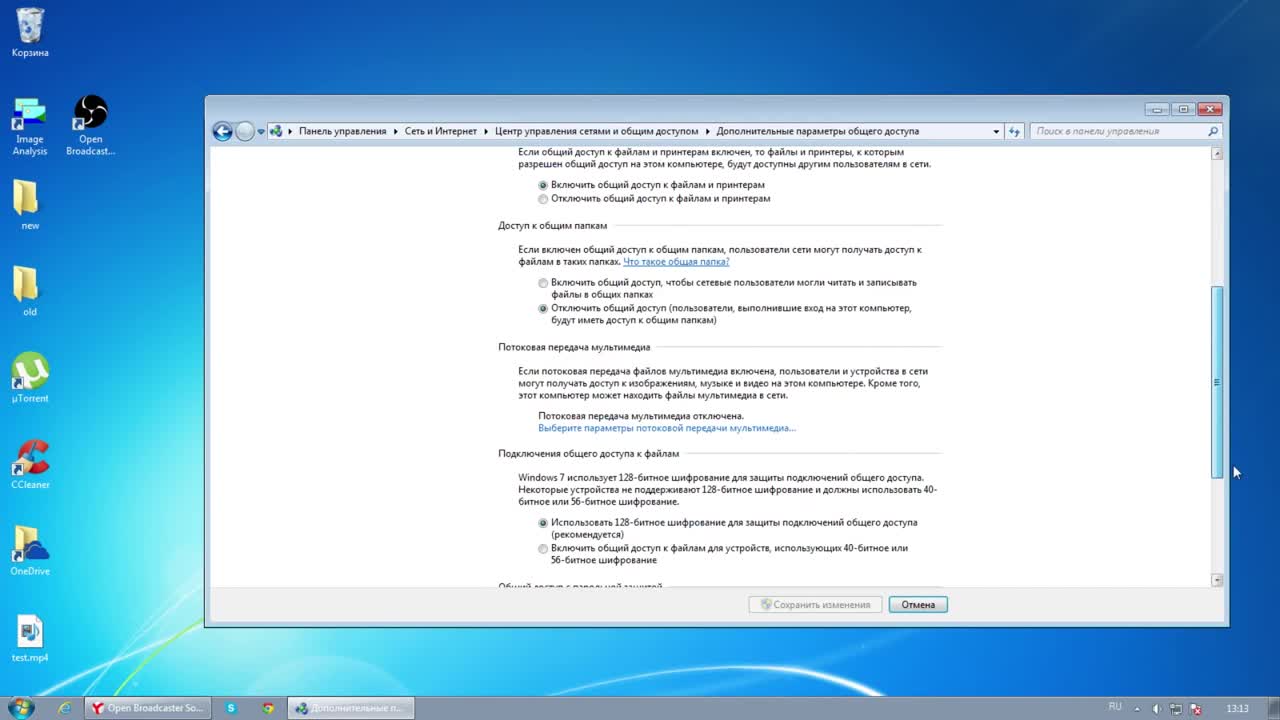Select the CCleaner desktop shortcut
This screenshot has height=720, width=1280.
point(30,464)
